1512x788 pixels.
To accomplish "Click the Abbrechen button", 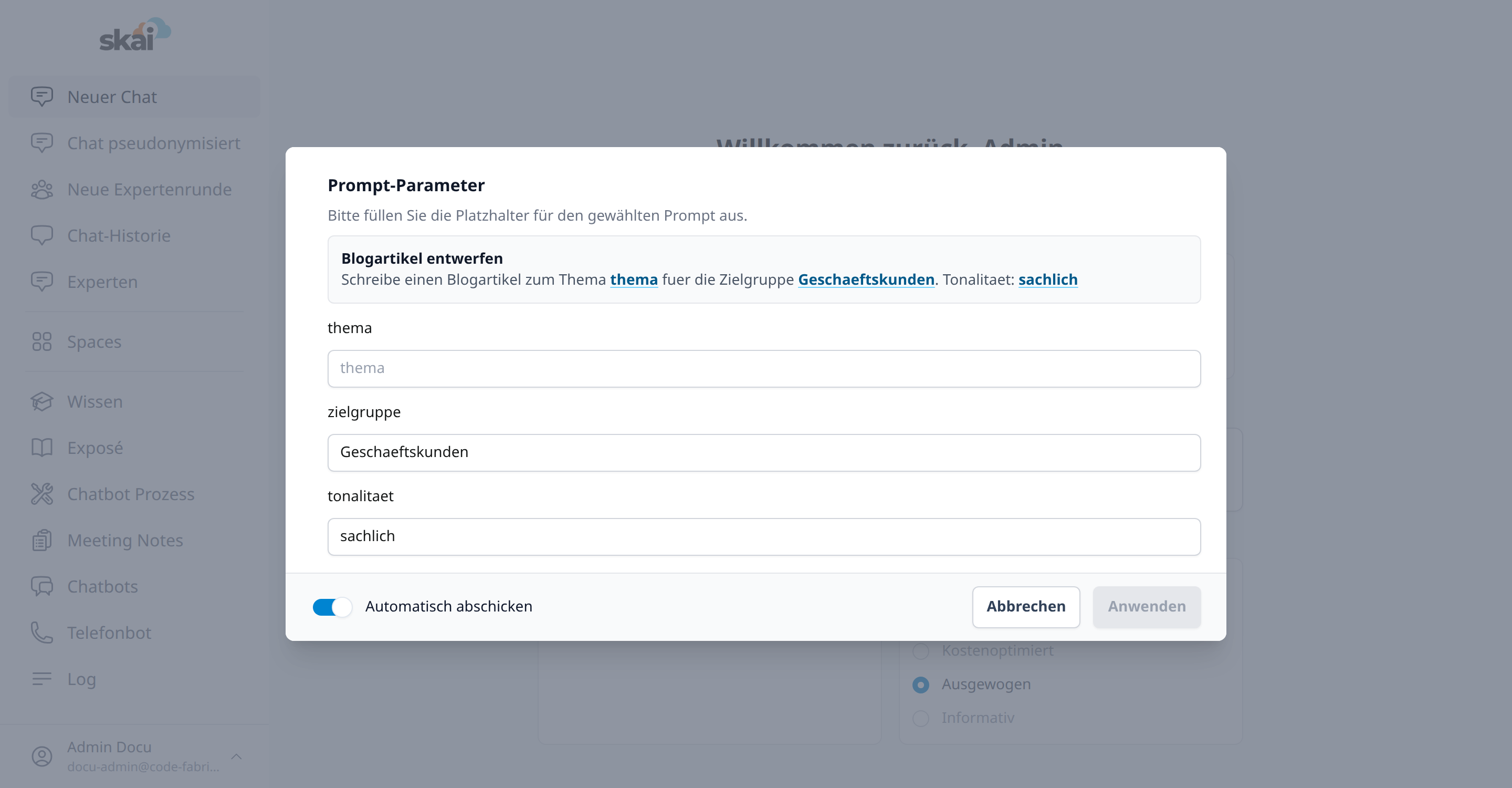I will click(1025, 607).
